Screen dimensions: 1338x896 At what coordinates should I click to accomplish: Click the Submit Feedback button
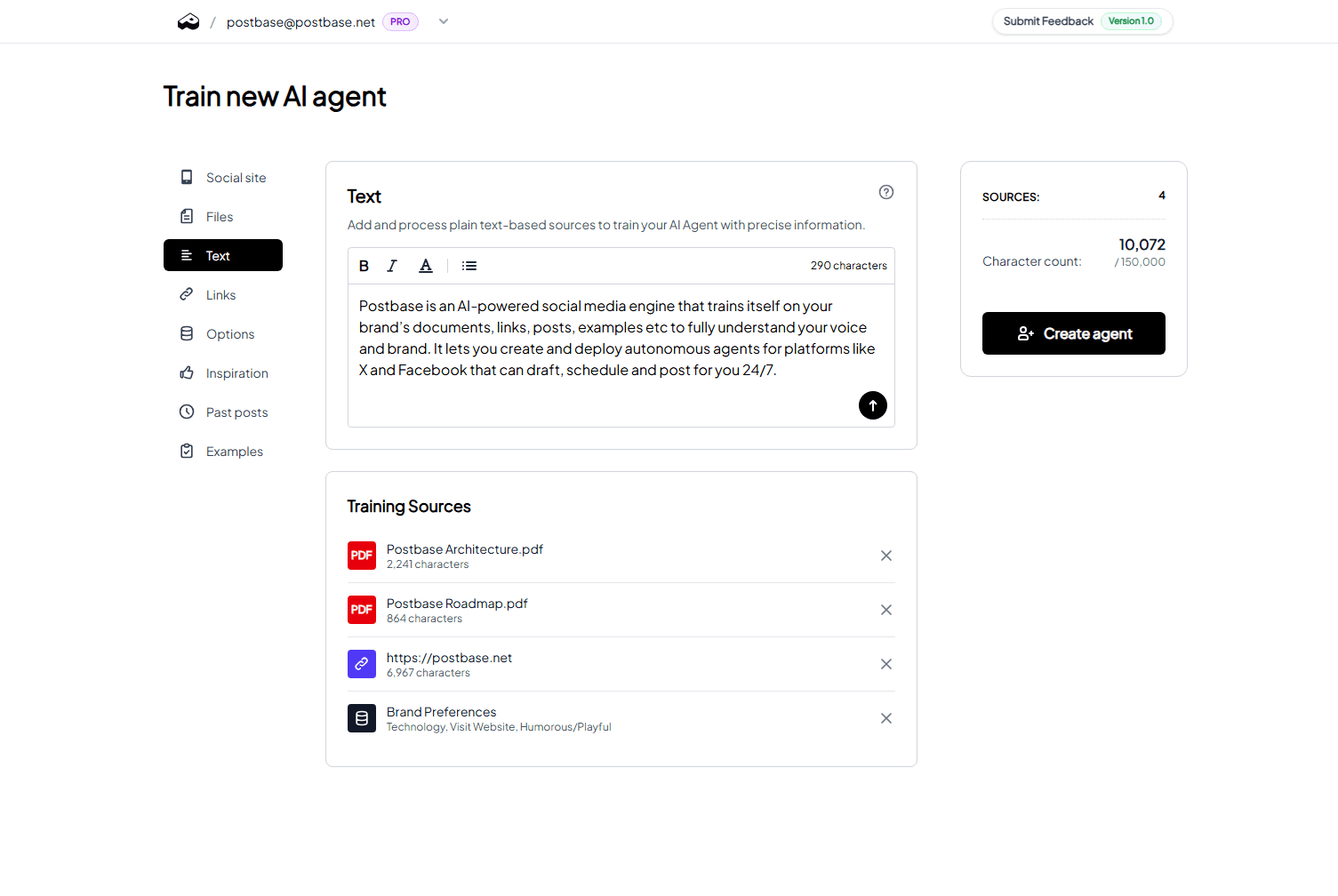click(x=1048, y=21)
